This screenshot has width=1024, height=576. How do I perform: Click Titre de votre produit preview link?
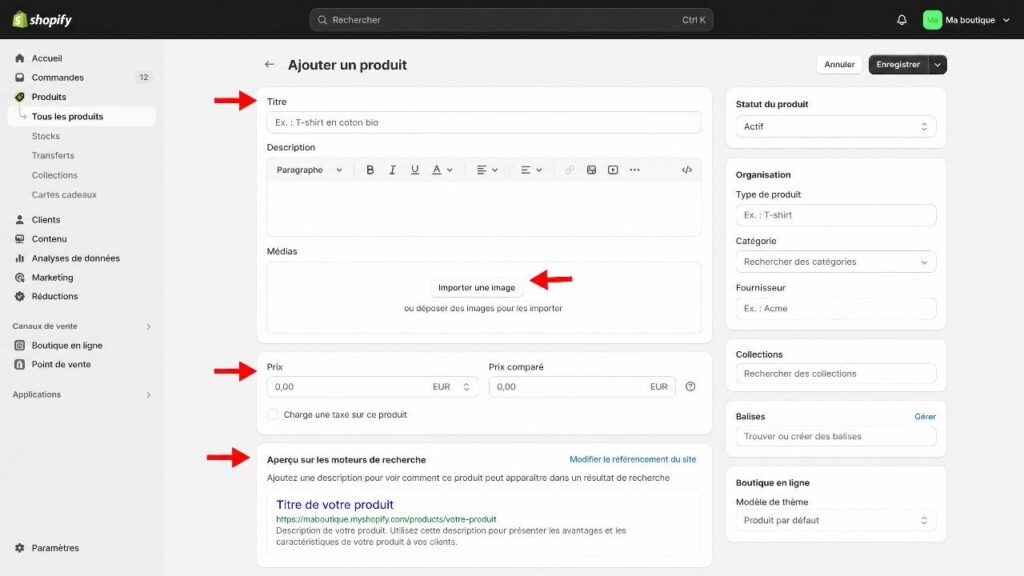click(334, 504)
